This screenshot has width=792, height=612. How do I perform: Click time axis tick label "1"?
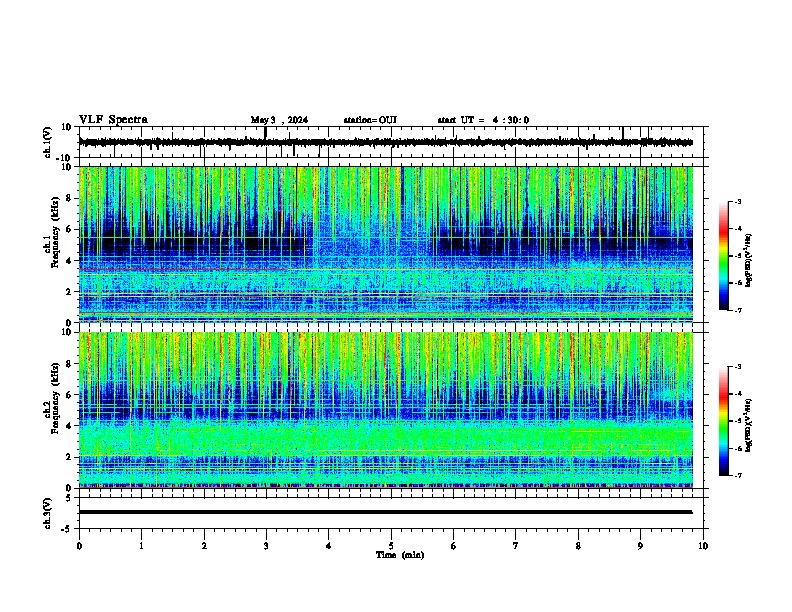(x=141, y=546)
